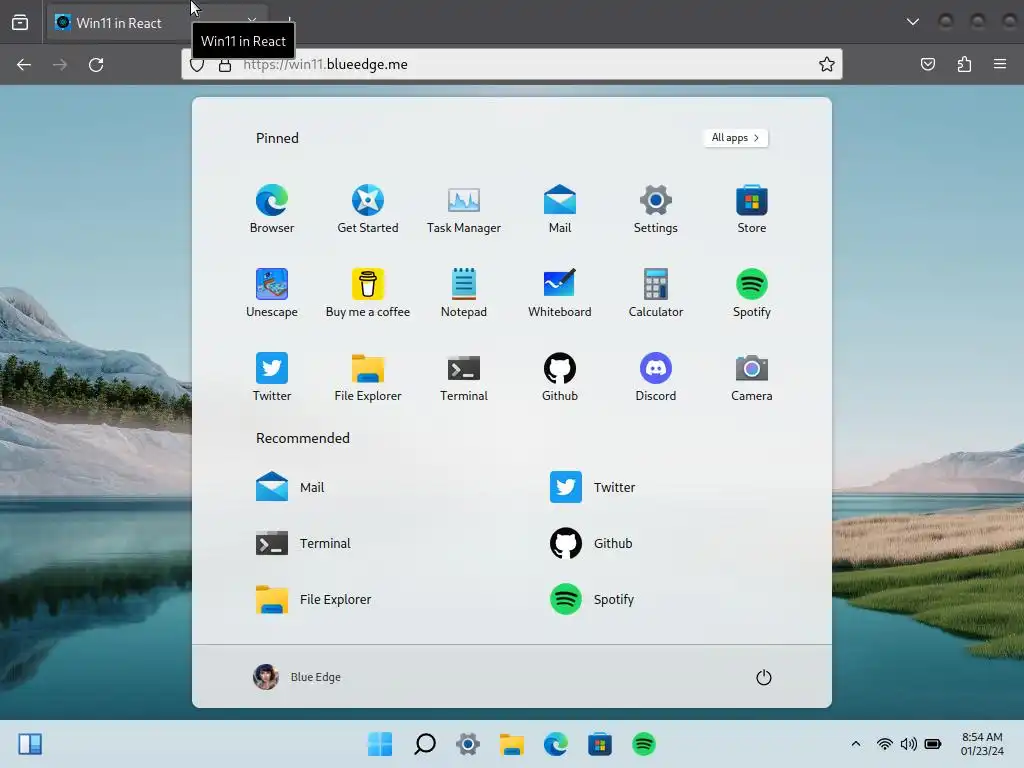Viewport: 1024px width, 768px height.
Task: Show hidden tray icons chevron
Action: click(x=856, y=744)
